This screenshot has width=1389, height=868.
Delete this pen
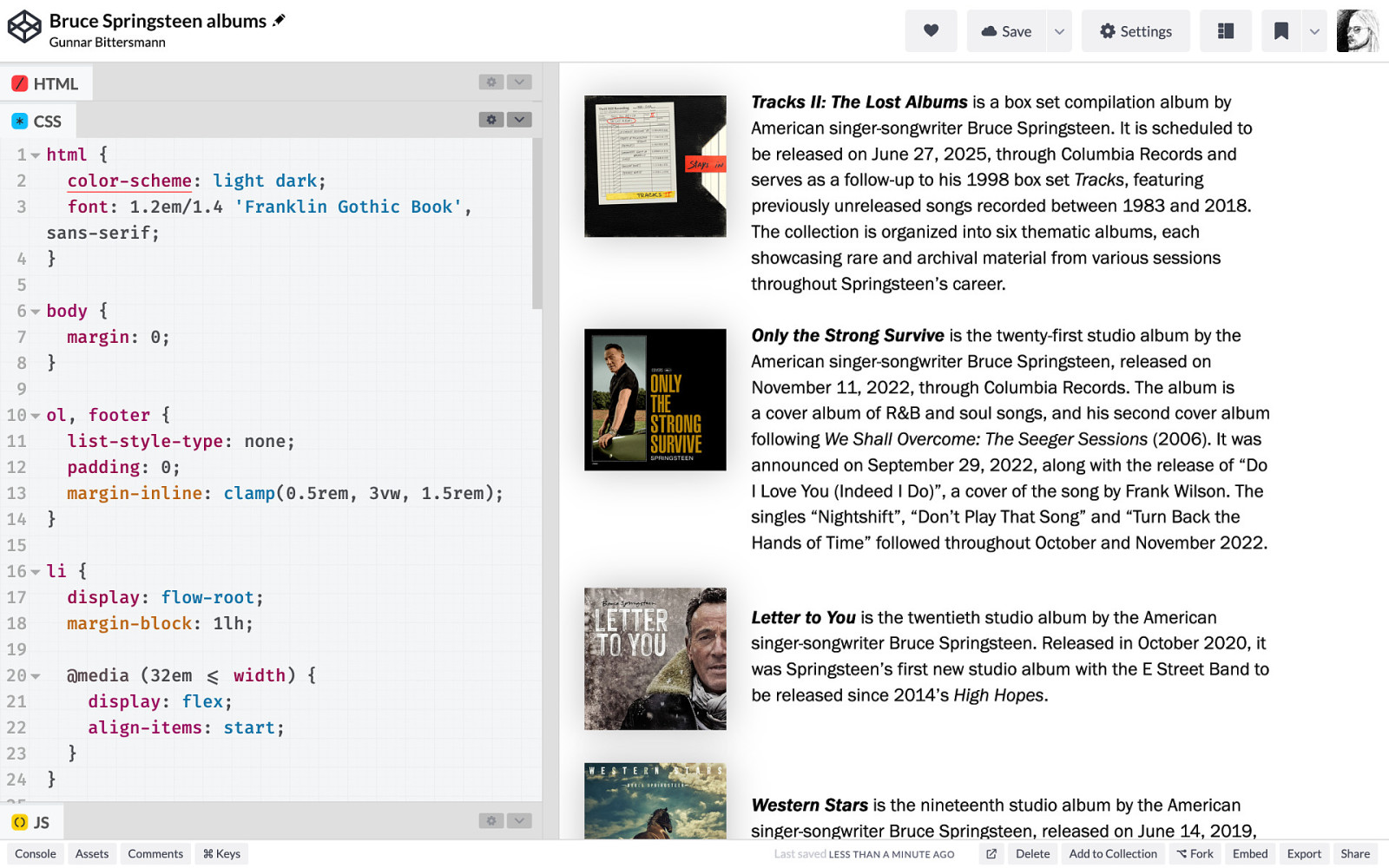[x=1033, y=854]
